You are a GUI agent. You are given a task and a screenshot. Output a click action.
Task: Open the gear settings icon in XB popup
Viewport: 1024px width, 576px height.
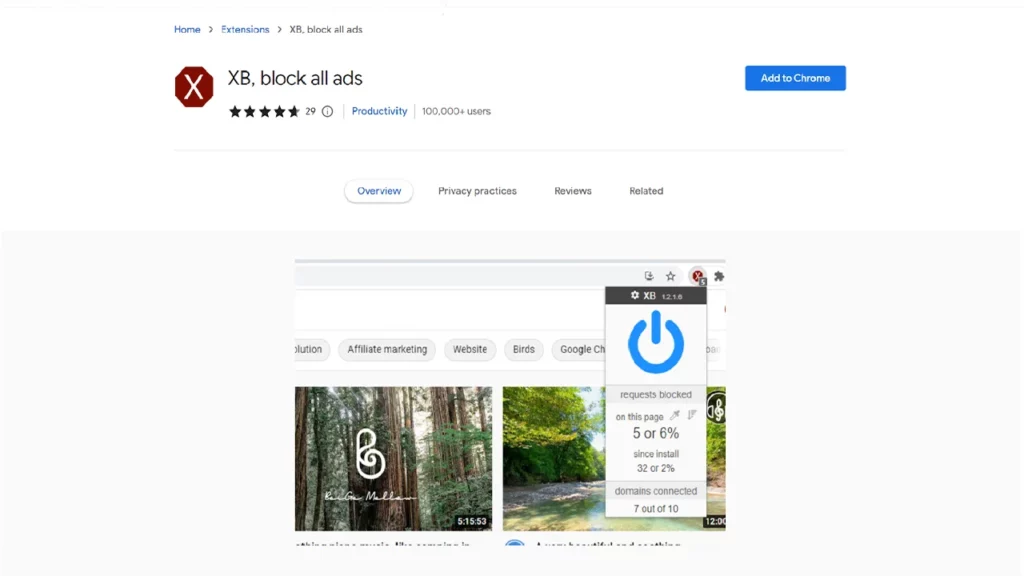[x=635, y=296]
